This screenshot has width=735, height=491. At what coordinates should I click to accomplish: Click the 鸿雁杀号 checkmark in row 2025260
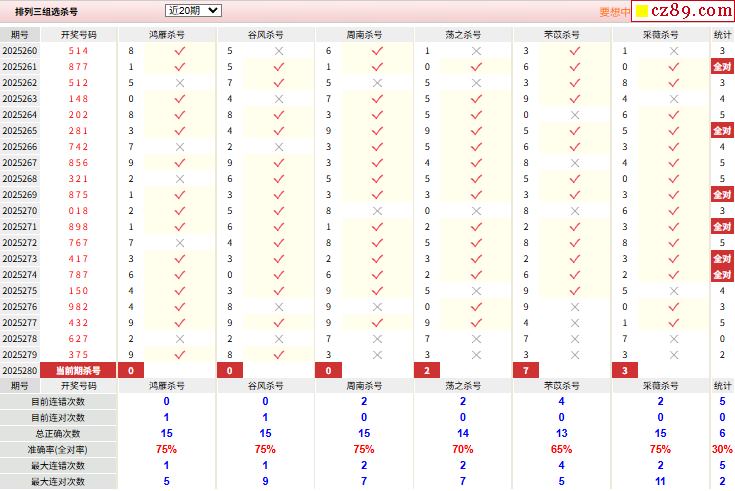(180, 51)
